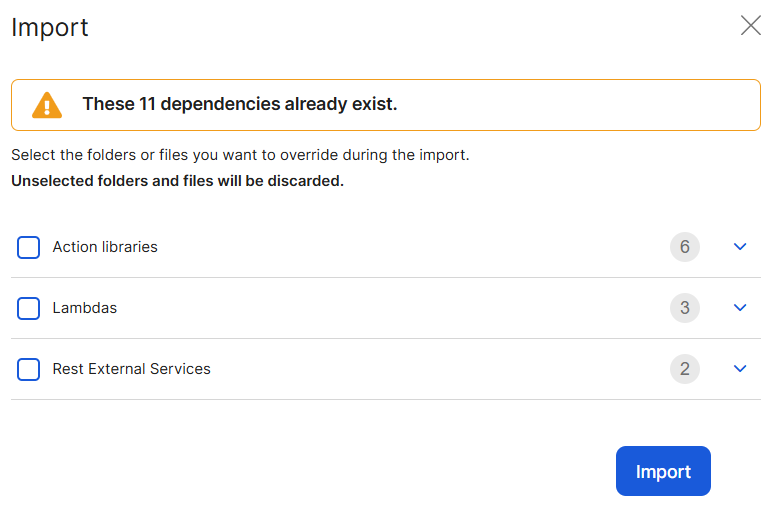This screenshot has height=529, width=777.
Task: Close the Import dialog with the X icon
Action: pyautogui.click(x=751, y=26)
